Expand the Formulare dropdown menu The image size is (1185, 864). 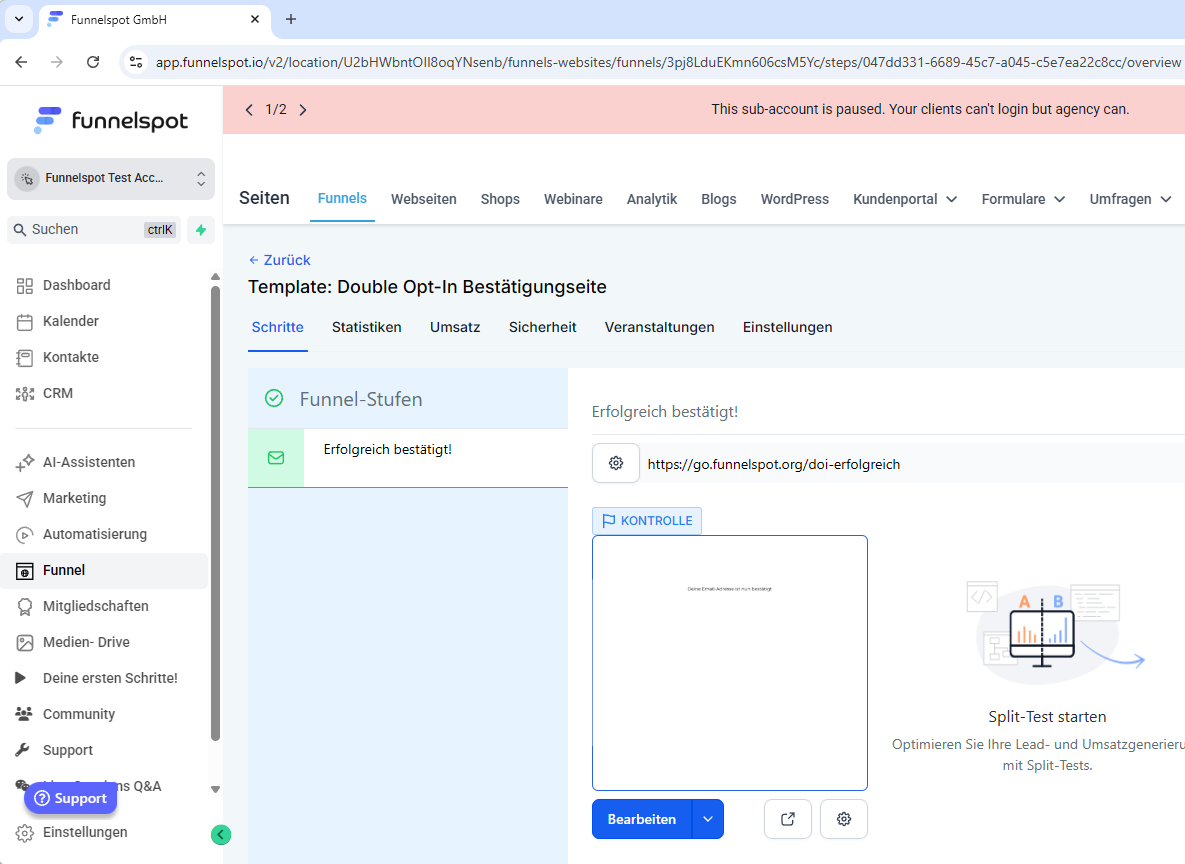pos(1023,199)
